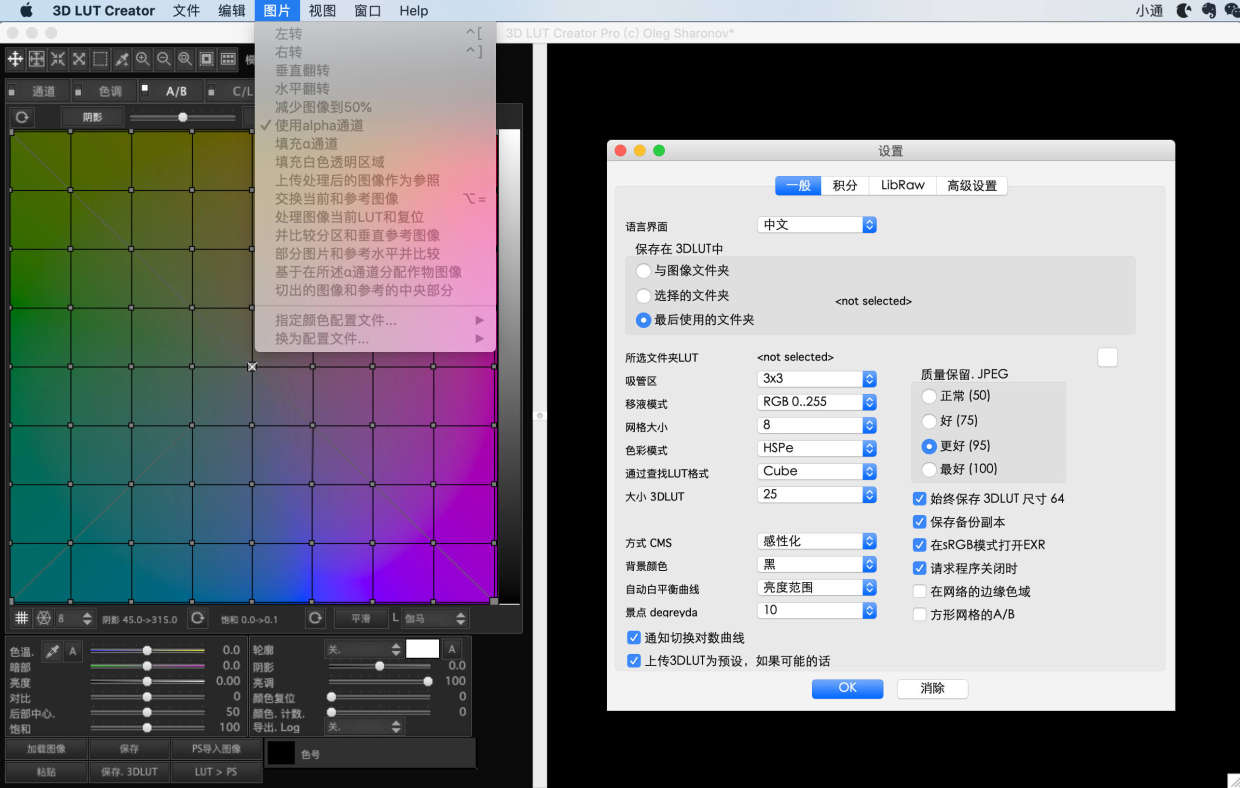This screenshot has width=1240, height=788.
Task: Click the zoom in magnifier icon
Action: 143,59
